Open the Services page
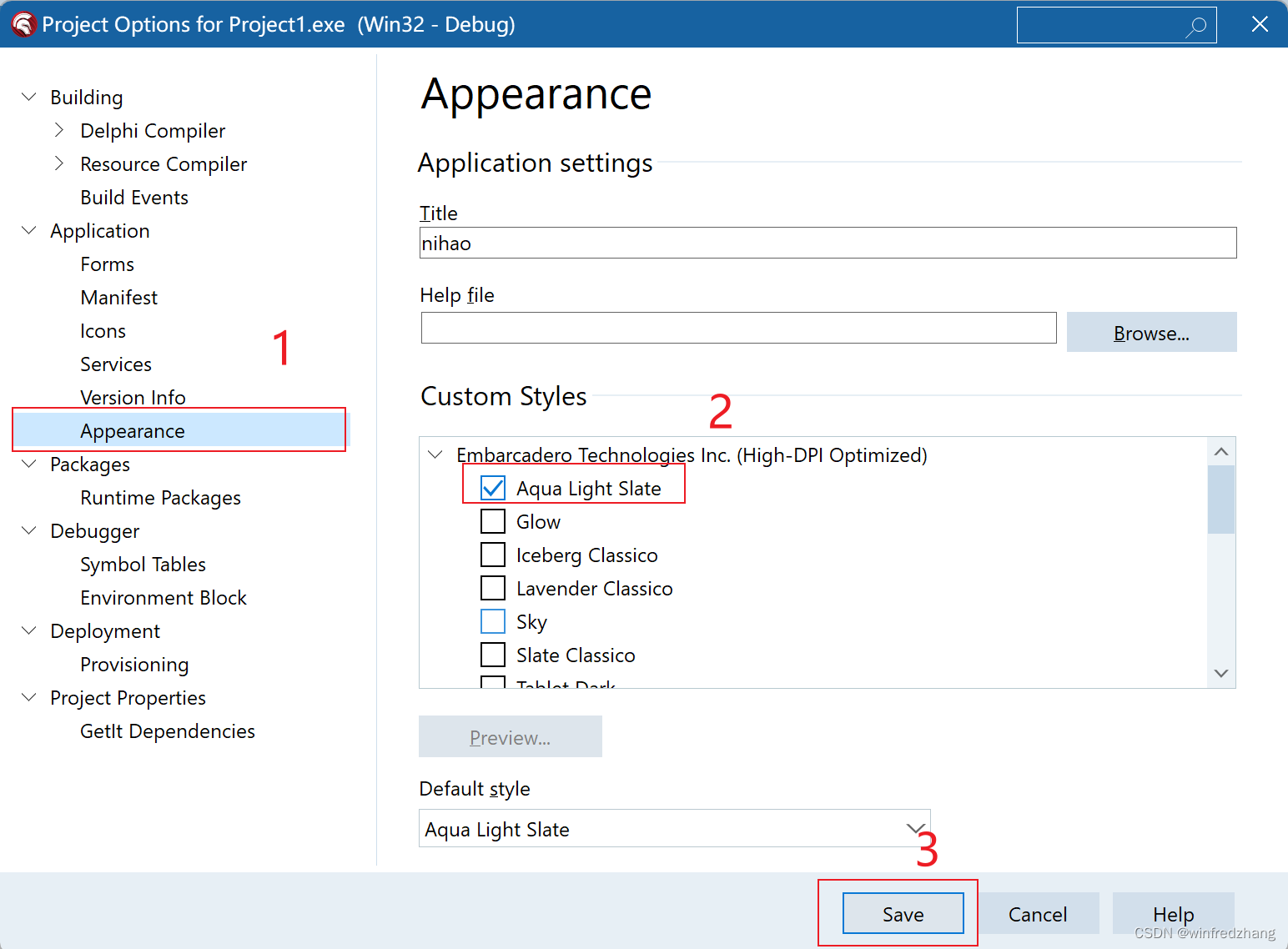This screenshot has width=1288, height=949. pos(116,364)
